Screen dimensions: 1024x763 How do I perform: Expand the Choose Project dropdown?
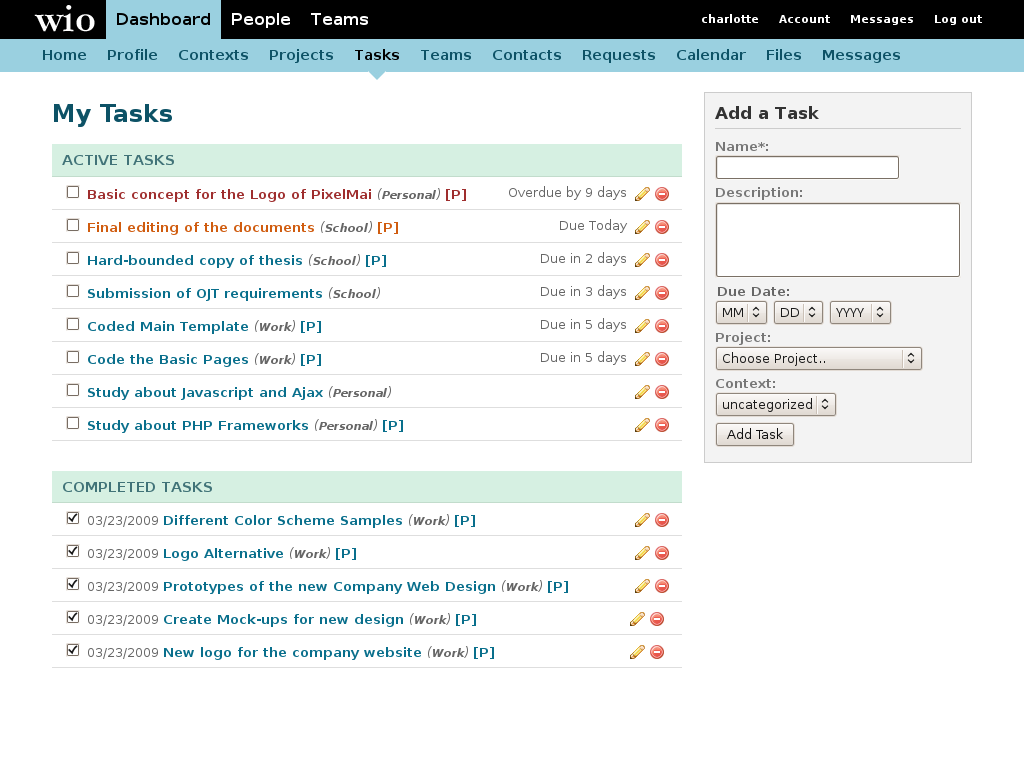point(818,359)
